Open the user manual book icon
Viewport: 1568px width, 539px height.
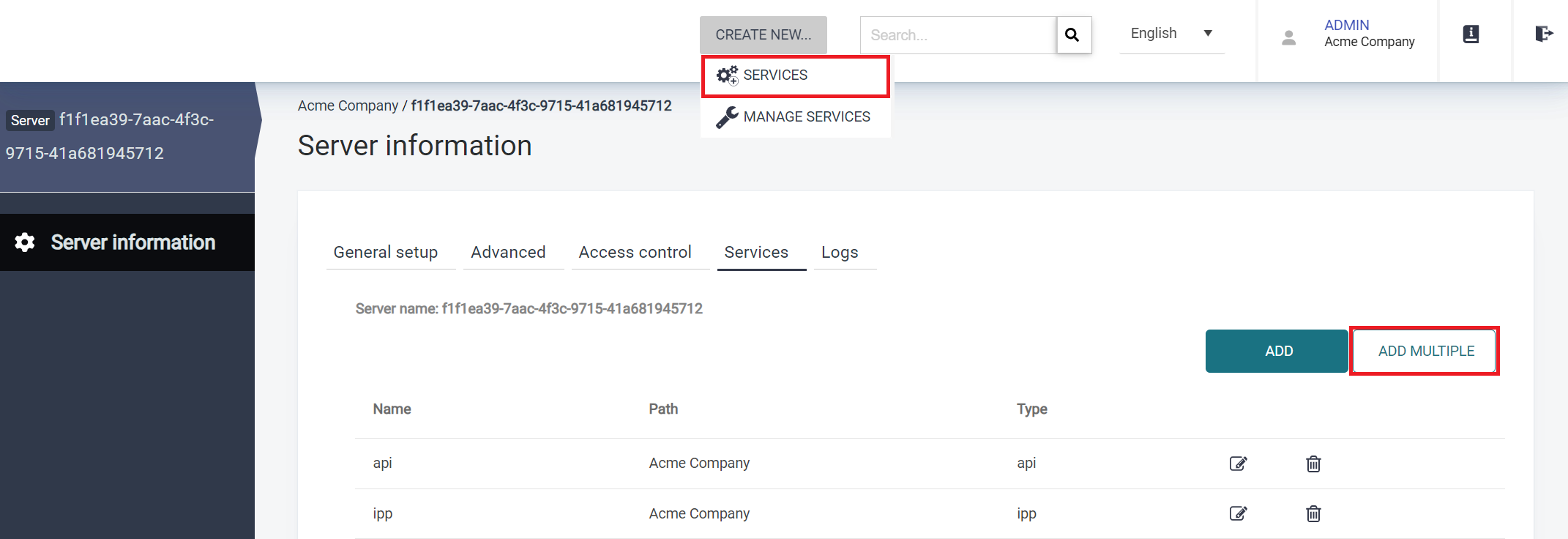(x=1471, y=34)
